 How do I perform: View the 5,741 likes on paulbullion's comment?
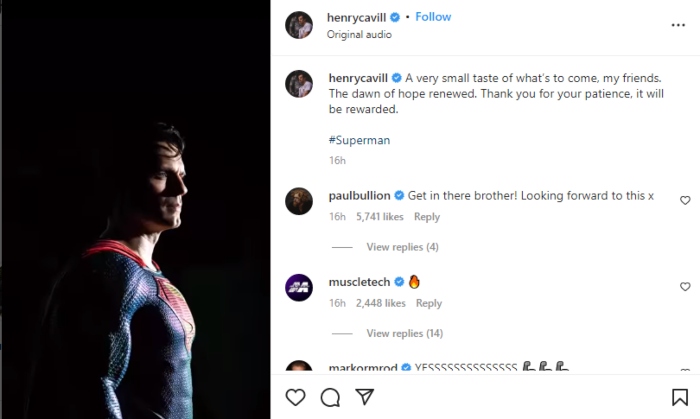point(379,217)
